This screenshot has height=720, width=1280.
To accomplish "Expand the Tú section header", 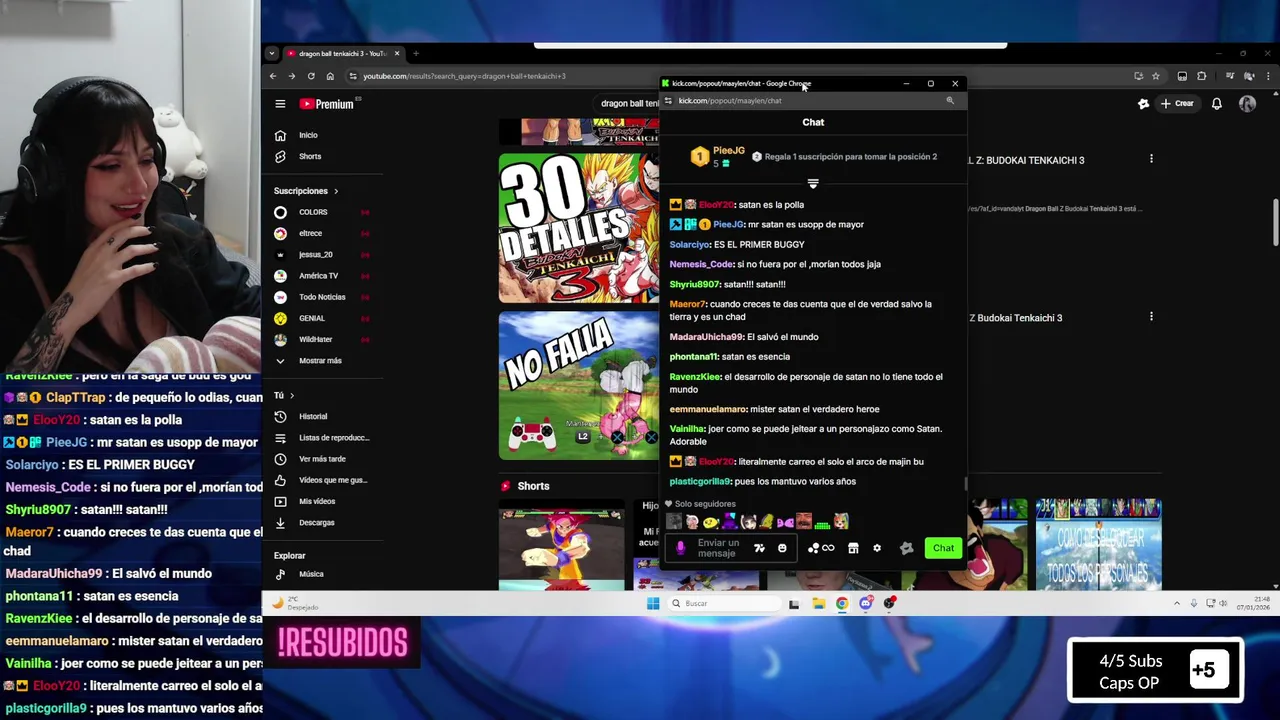I will click(284, 395).
